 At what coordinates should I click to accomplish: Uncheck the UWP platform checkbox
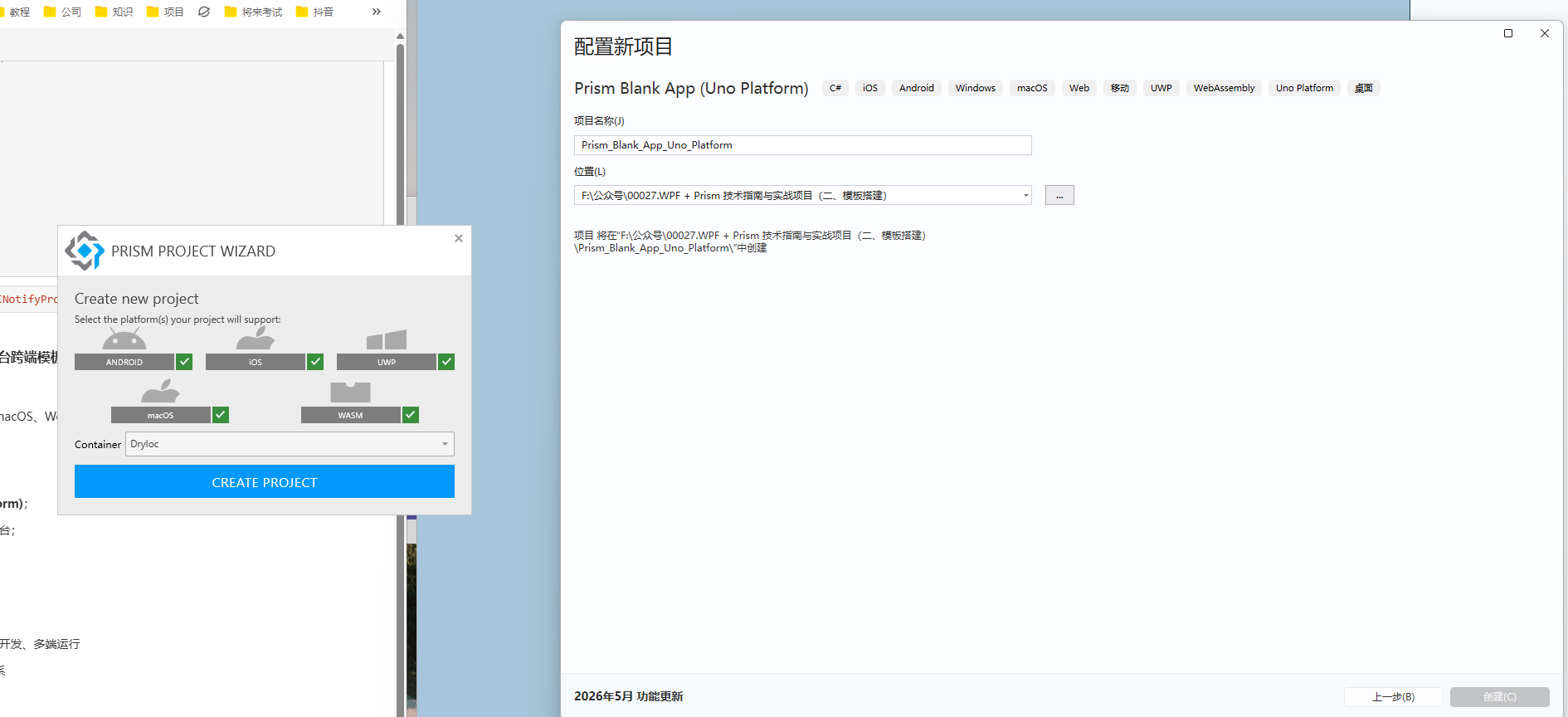(x=446, y=362)
